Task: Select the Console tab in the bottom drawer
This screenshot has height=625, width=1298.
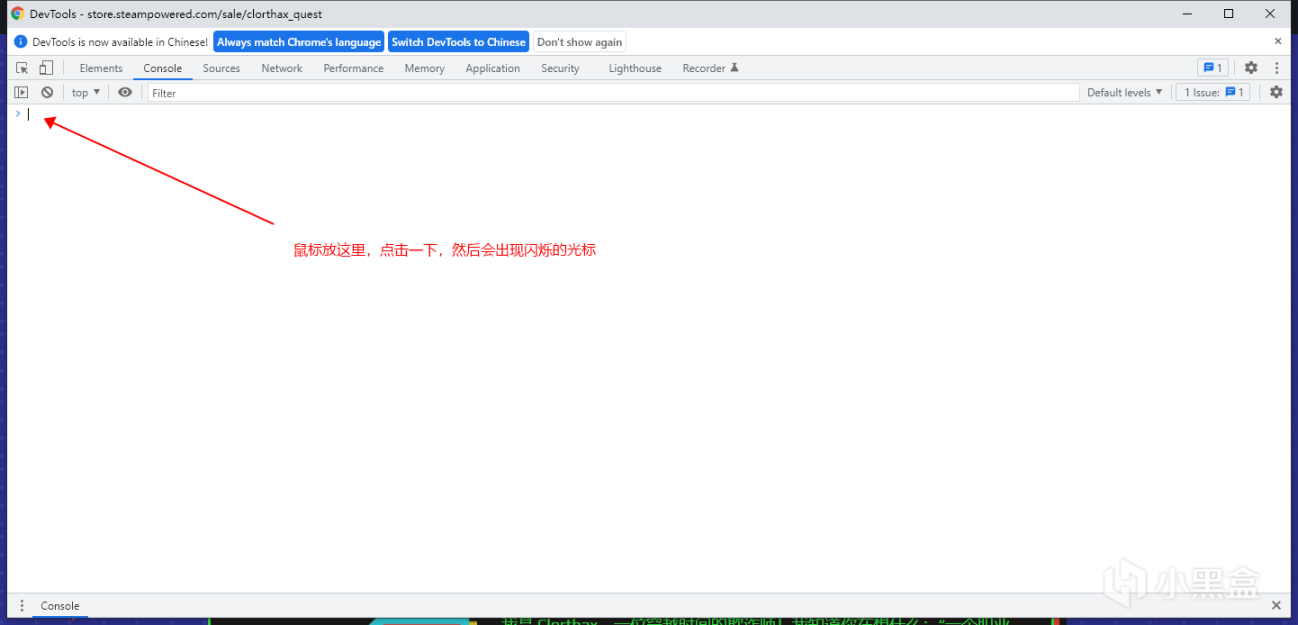Action: [60, 606]
